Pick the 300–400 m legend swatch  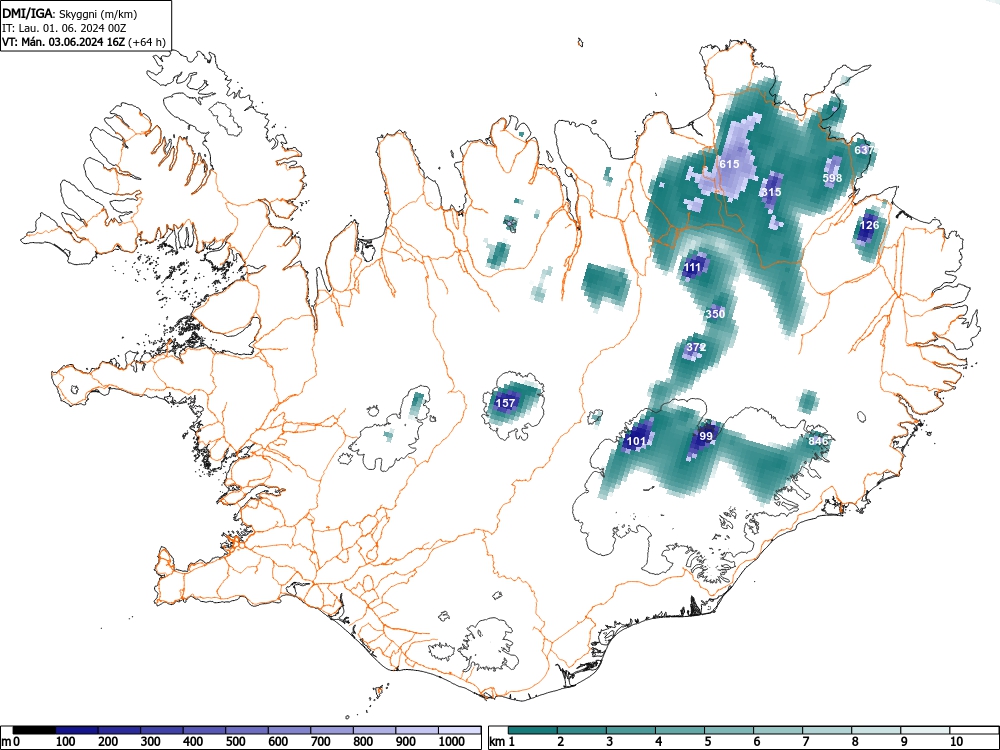pyautogui.click(x=162, y=730)
